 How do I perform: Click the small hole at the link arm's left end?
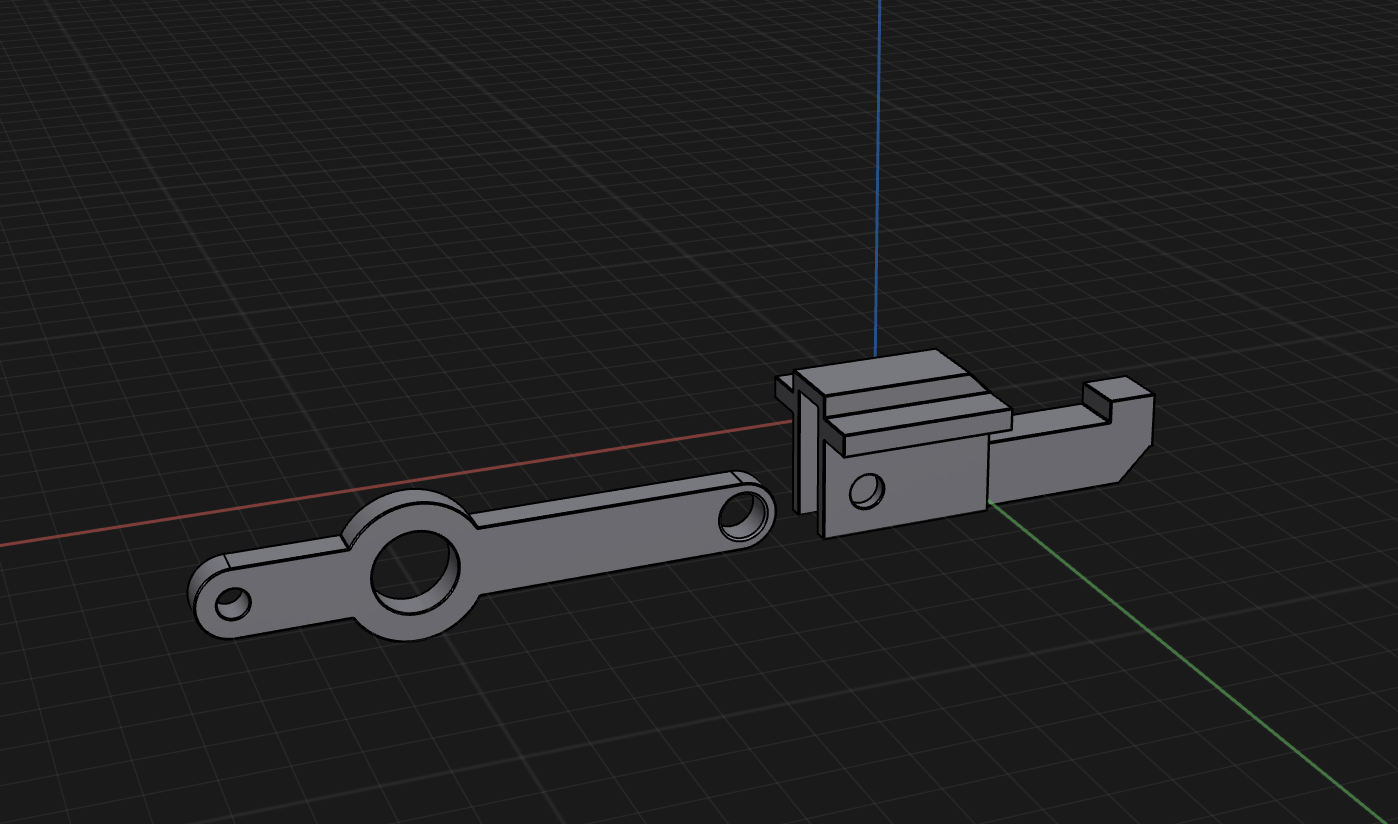point(233,604)
